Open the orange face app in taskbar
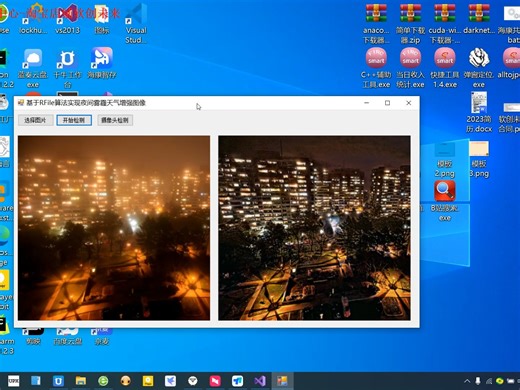The width and height of the screenshot is (520, 390). pos(126,381)
